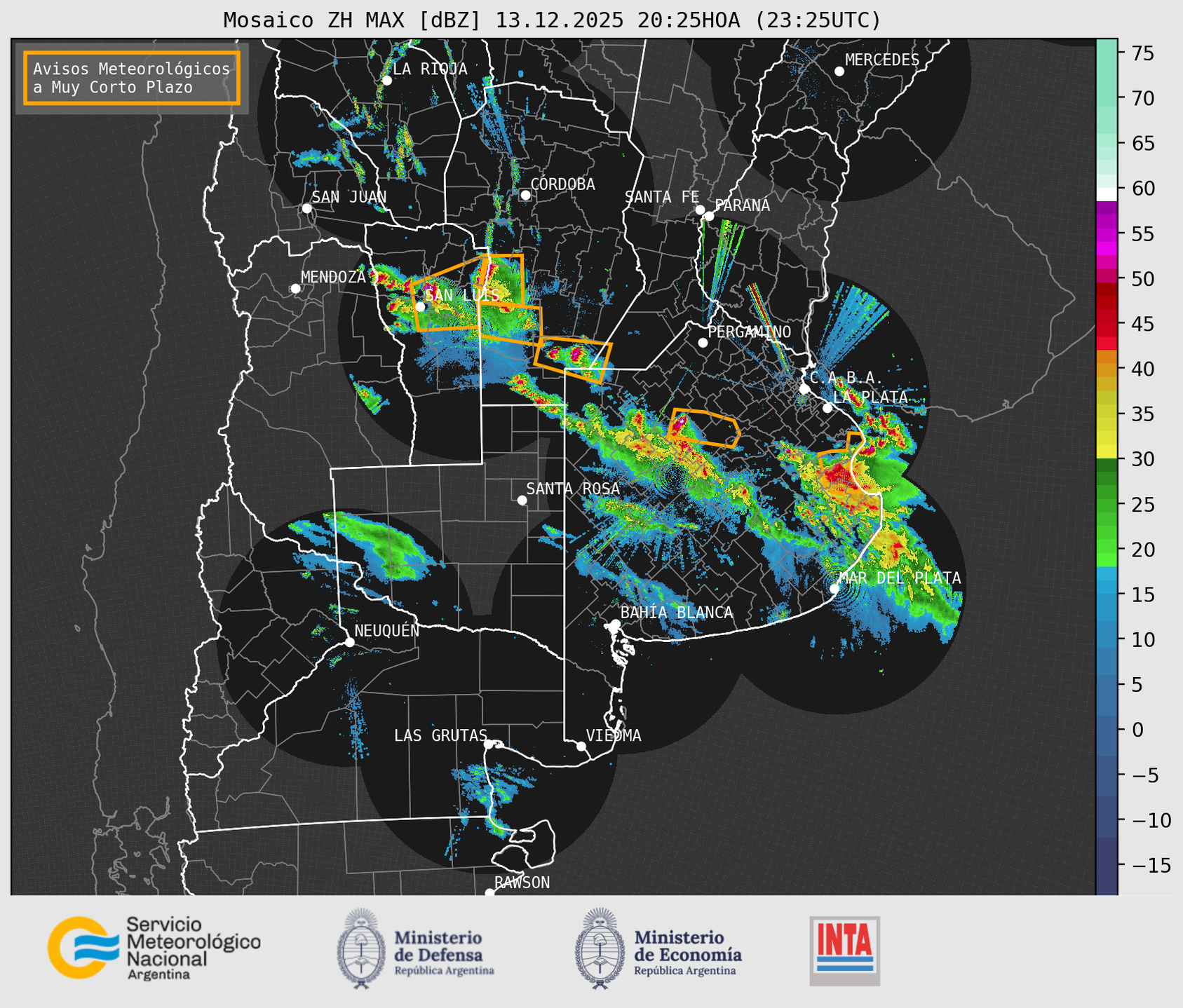Select the C.A.B.A. city label
Viewport: 1183px width, 1008px height.
846,378
